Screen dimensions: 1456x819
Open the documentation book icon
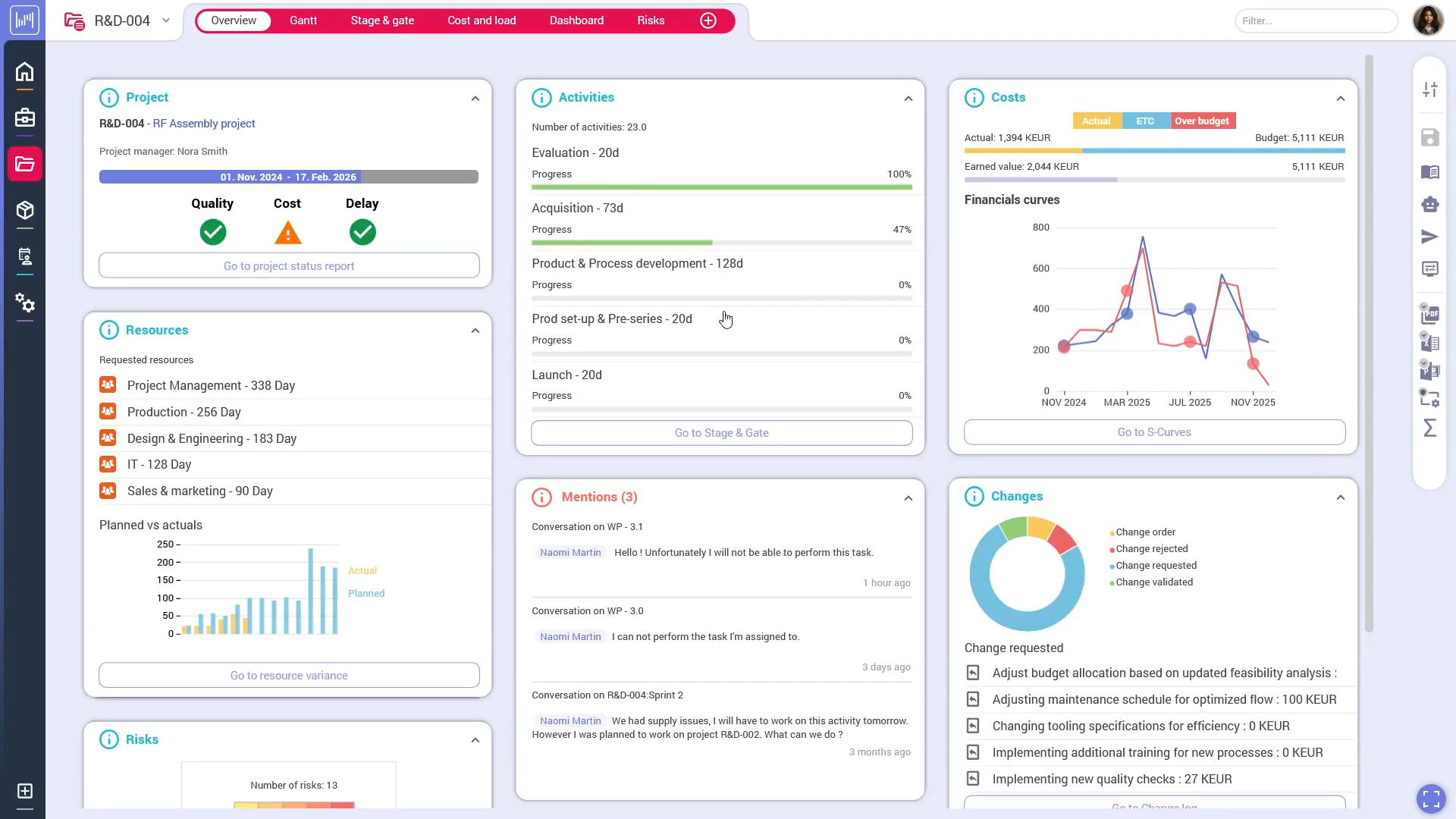pos(1431,171)
